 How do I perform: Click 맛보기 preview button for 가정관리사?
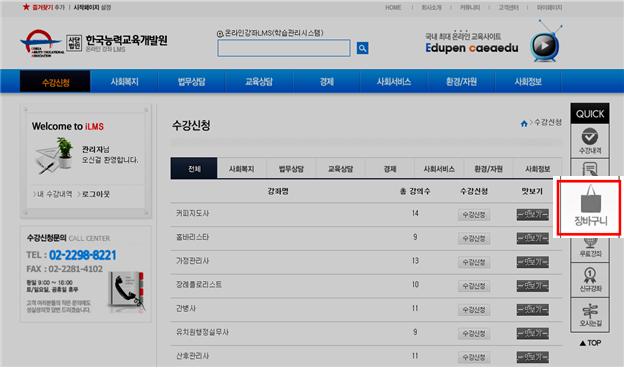(532, 262)
